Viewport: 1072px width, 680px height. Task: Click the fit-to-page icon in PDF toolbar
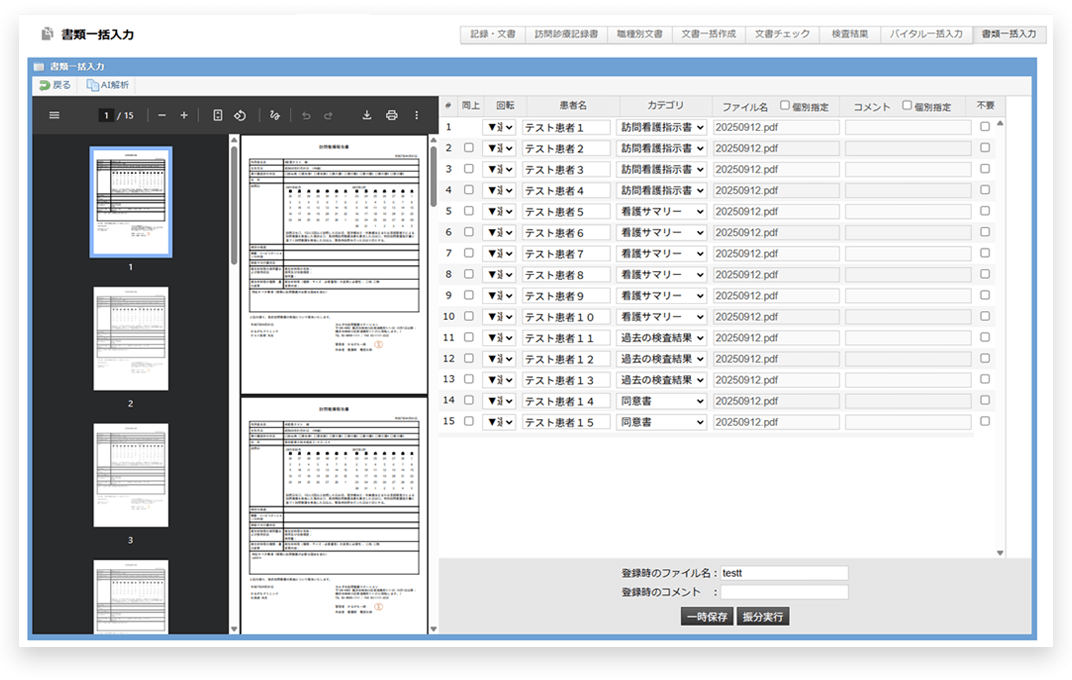[x=218, y=116]
